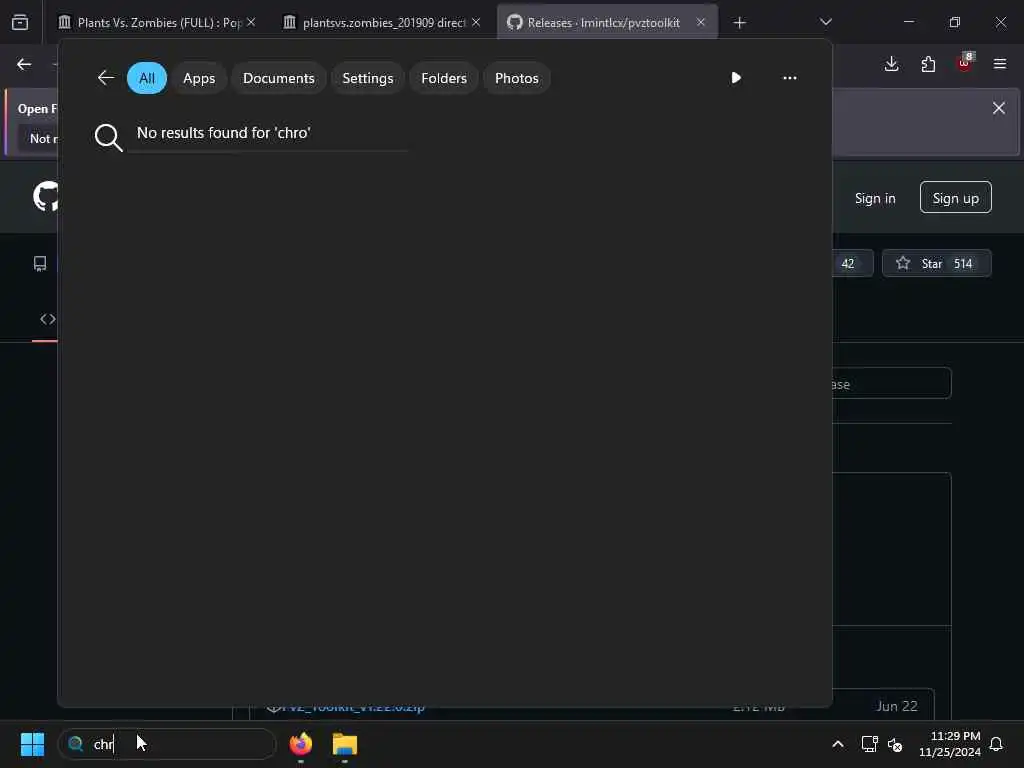Open the list all tabs dropdown

[x=826, y=22]
